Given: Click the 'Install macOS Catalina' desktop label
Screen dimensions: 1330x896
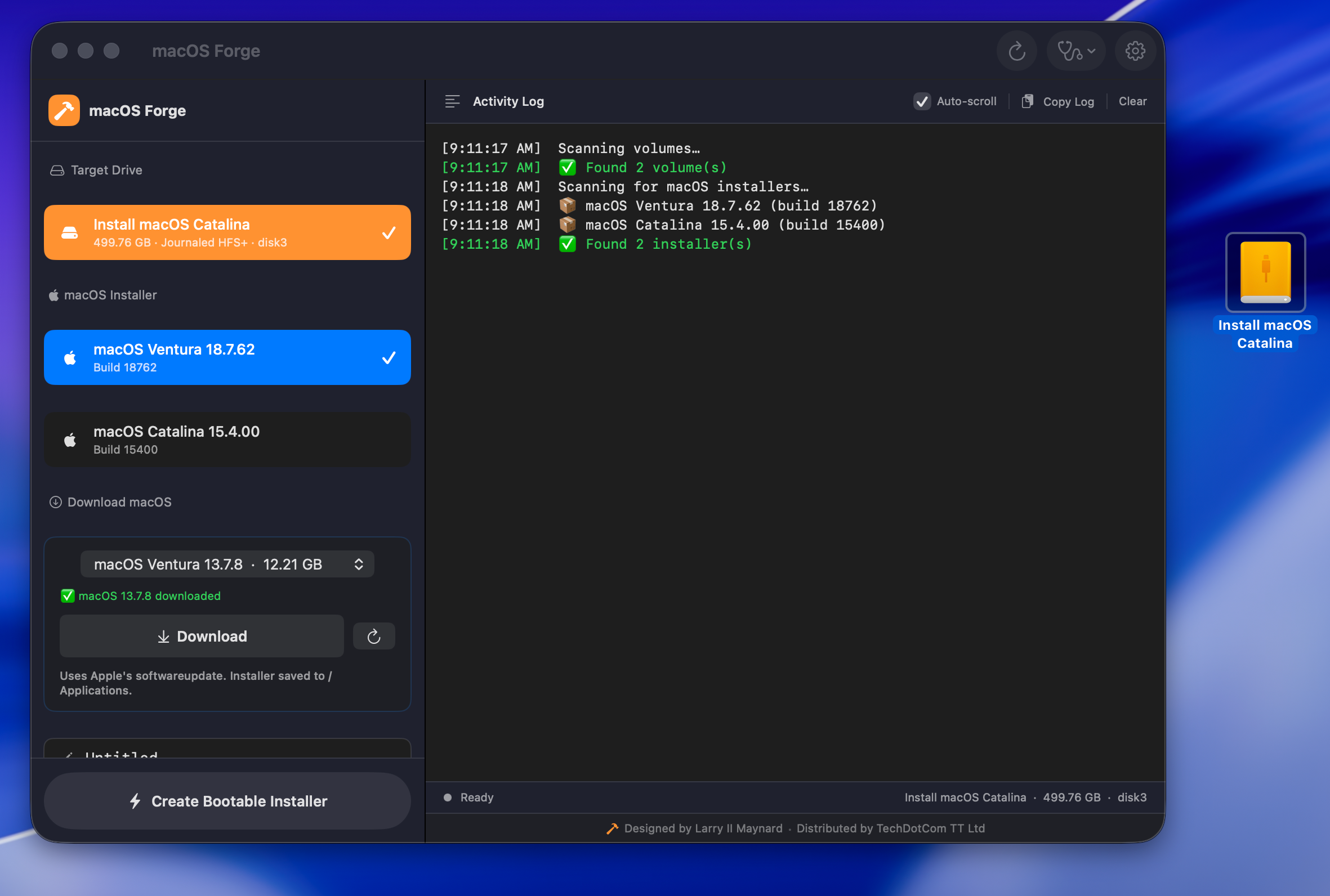Looking at the screenshot, I should tap(1264, 334).
